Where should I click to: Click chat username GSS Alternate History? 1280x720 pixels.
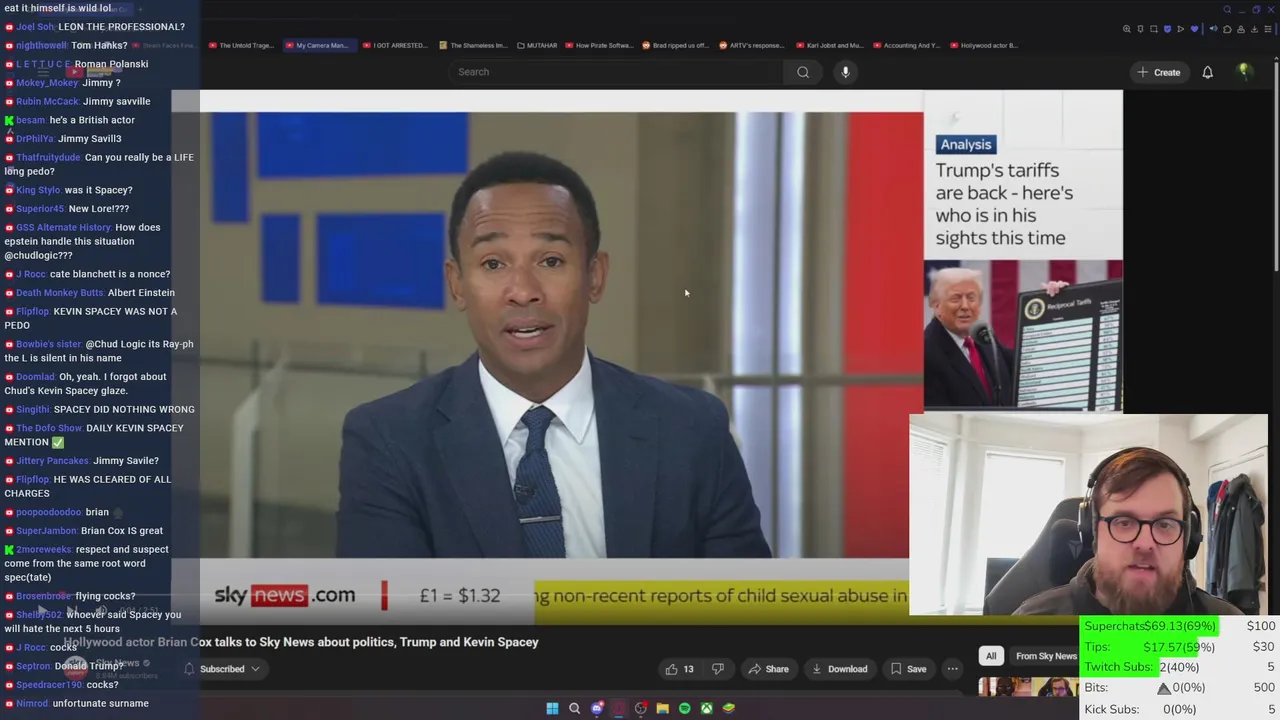(x=63, y=227)
